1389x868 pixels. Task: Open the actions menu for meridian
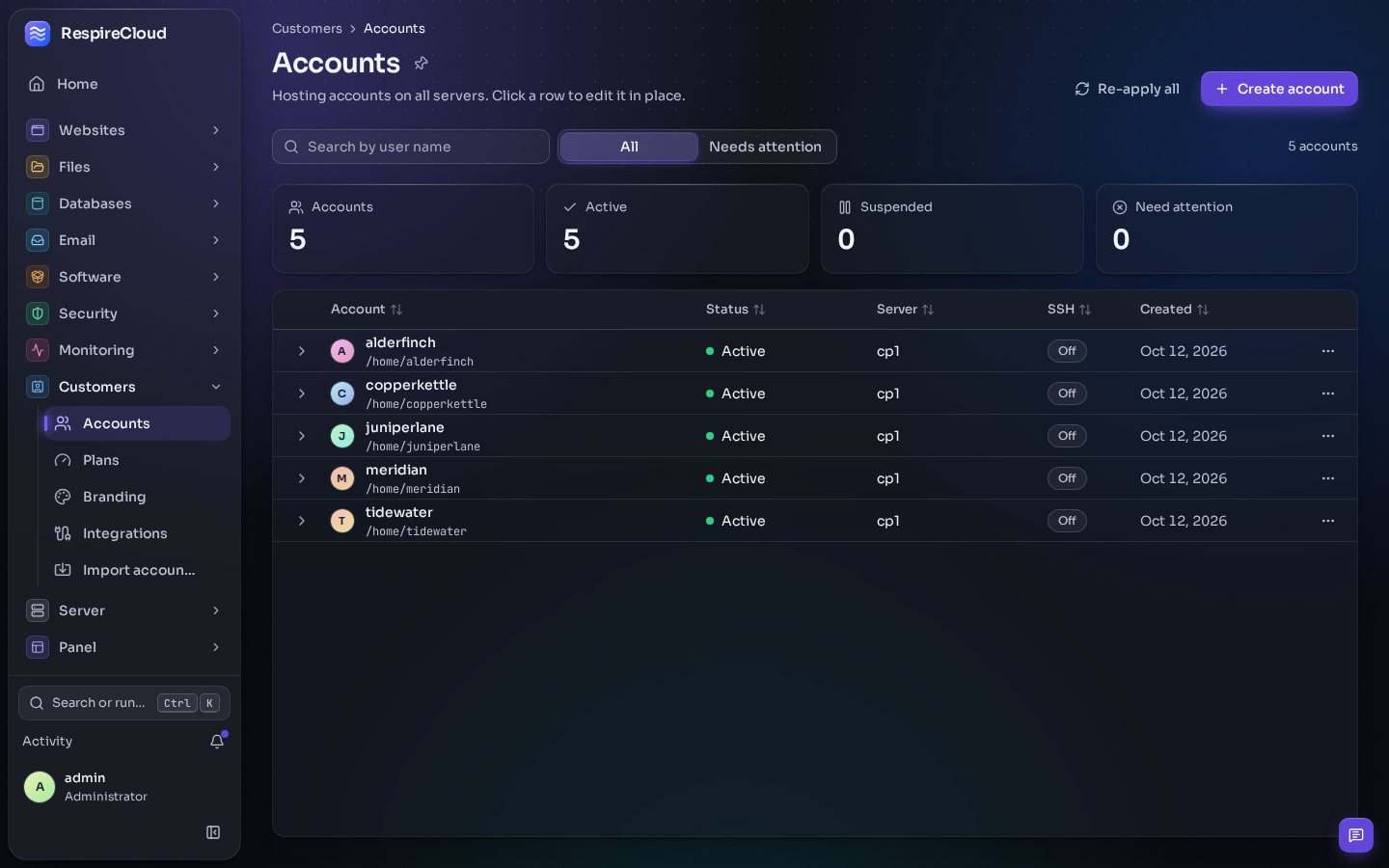(1328, 478)
